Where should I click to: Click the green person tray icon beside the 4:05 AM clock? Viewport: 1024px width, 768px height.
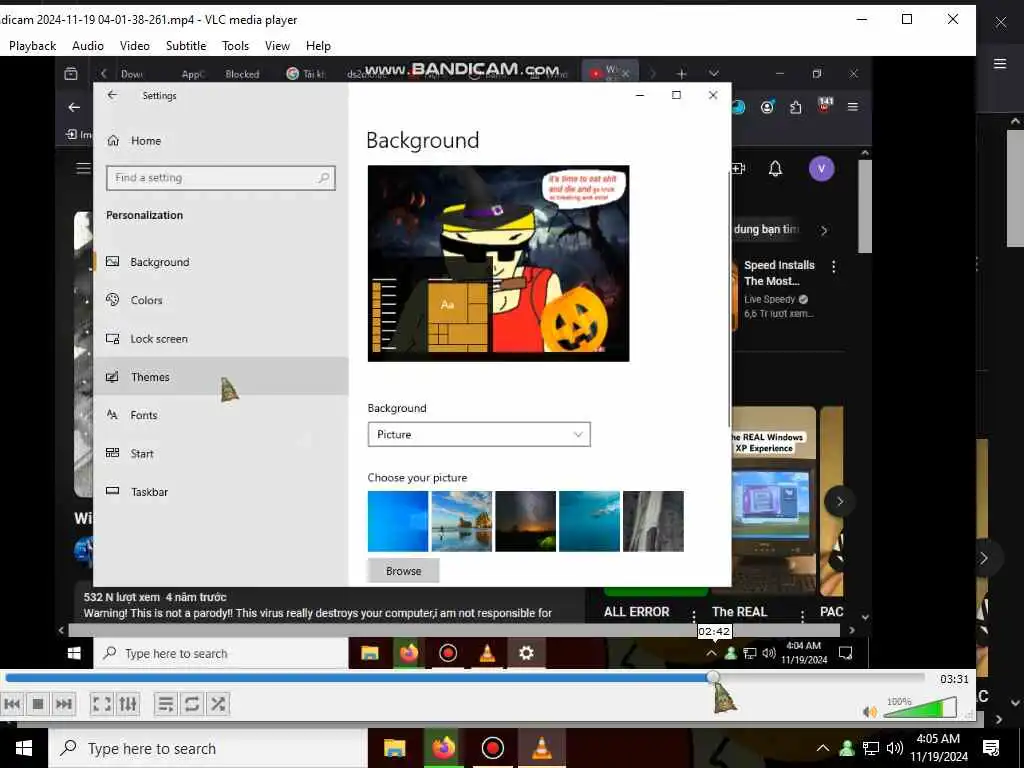847,748
